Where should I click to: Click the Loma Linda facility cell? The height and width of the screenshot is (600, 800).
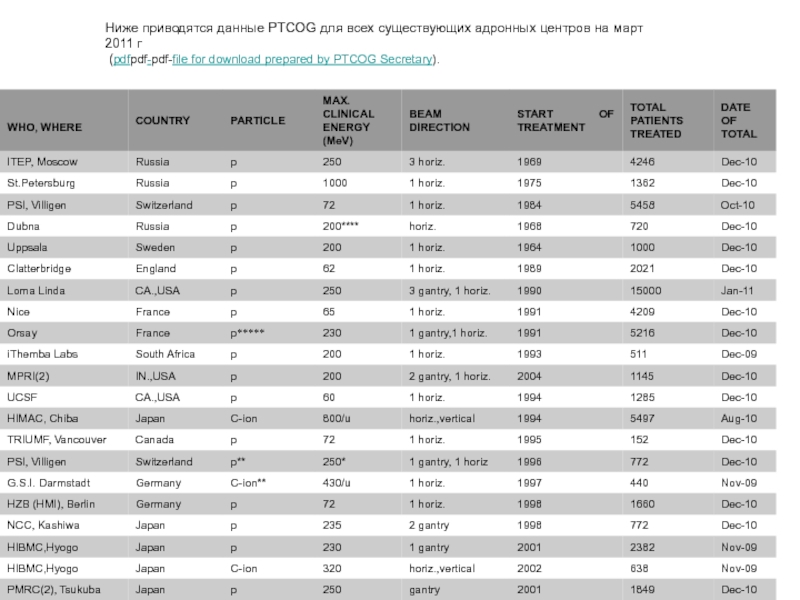[x=36, y=290]
